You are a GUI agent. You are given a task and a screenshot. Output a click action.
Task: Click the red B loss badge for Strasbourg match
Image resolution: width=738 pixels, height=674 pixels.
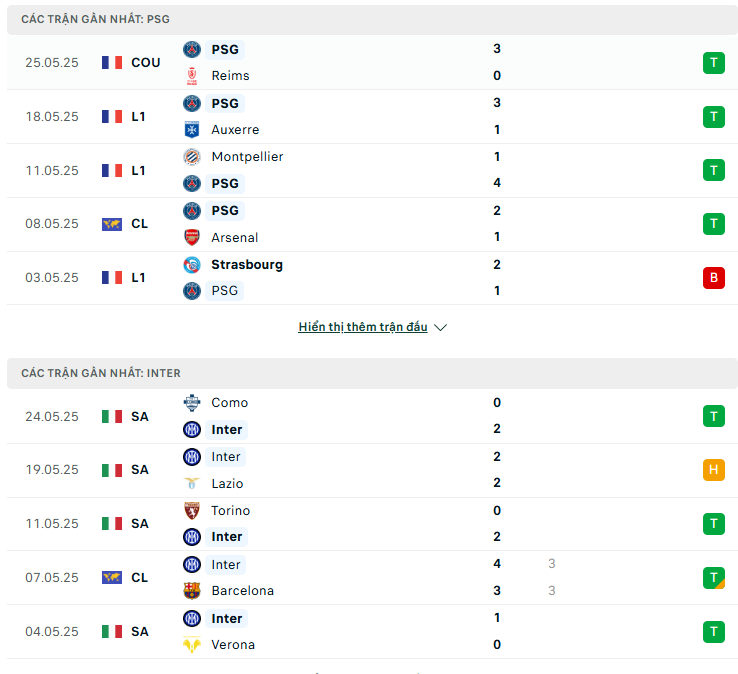(x=714, y=278)
